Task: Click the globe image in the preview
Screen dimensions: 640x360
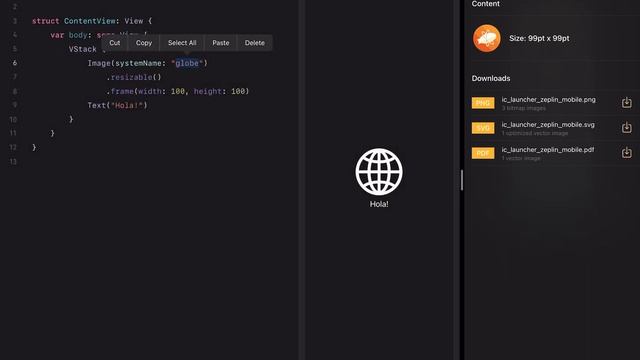Action: point(379,171)
